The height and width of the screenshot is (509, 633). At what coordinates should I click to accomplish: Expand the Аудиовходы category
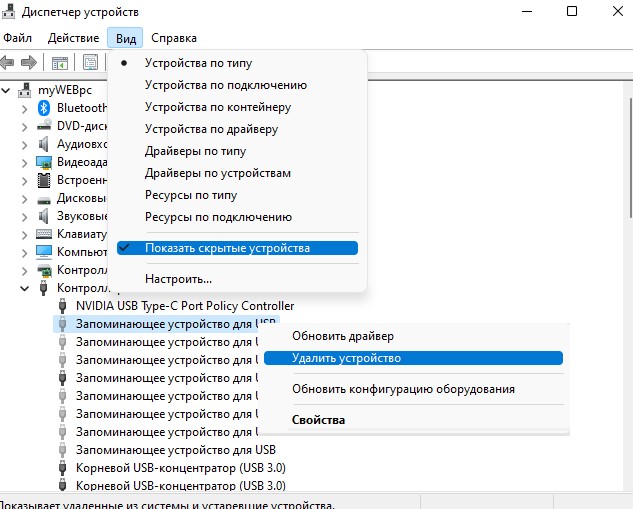pos(25,145)
